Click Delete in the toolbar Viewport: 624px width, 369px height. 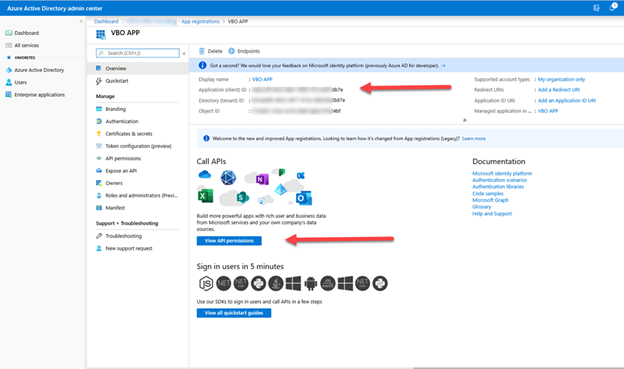pos(211,51)
